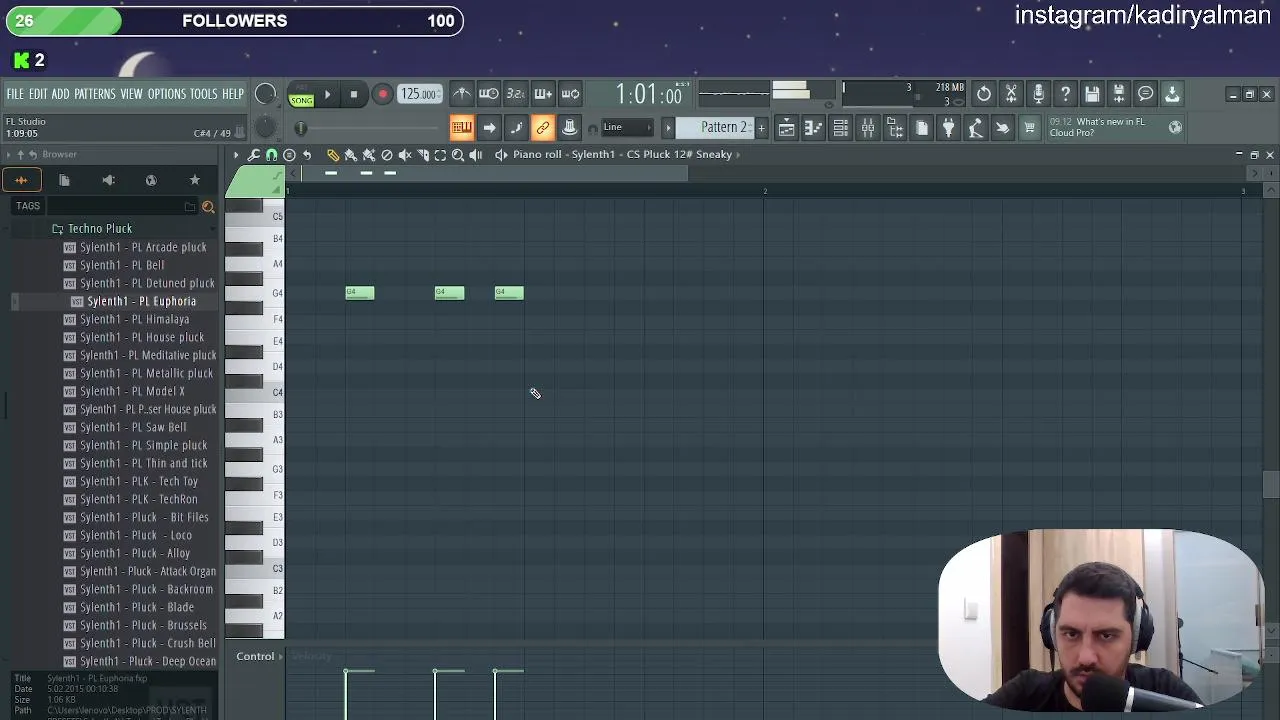Switch the SONG/PAT mode indicator
Screen dimensions: 1280x720
(301, 96)
